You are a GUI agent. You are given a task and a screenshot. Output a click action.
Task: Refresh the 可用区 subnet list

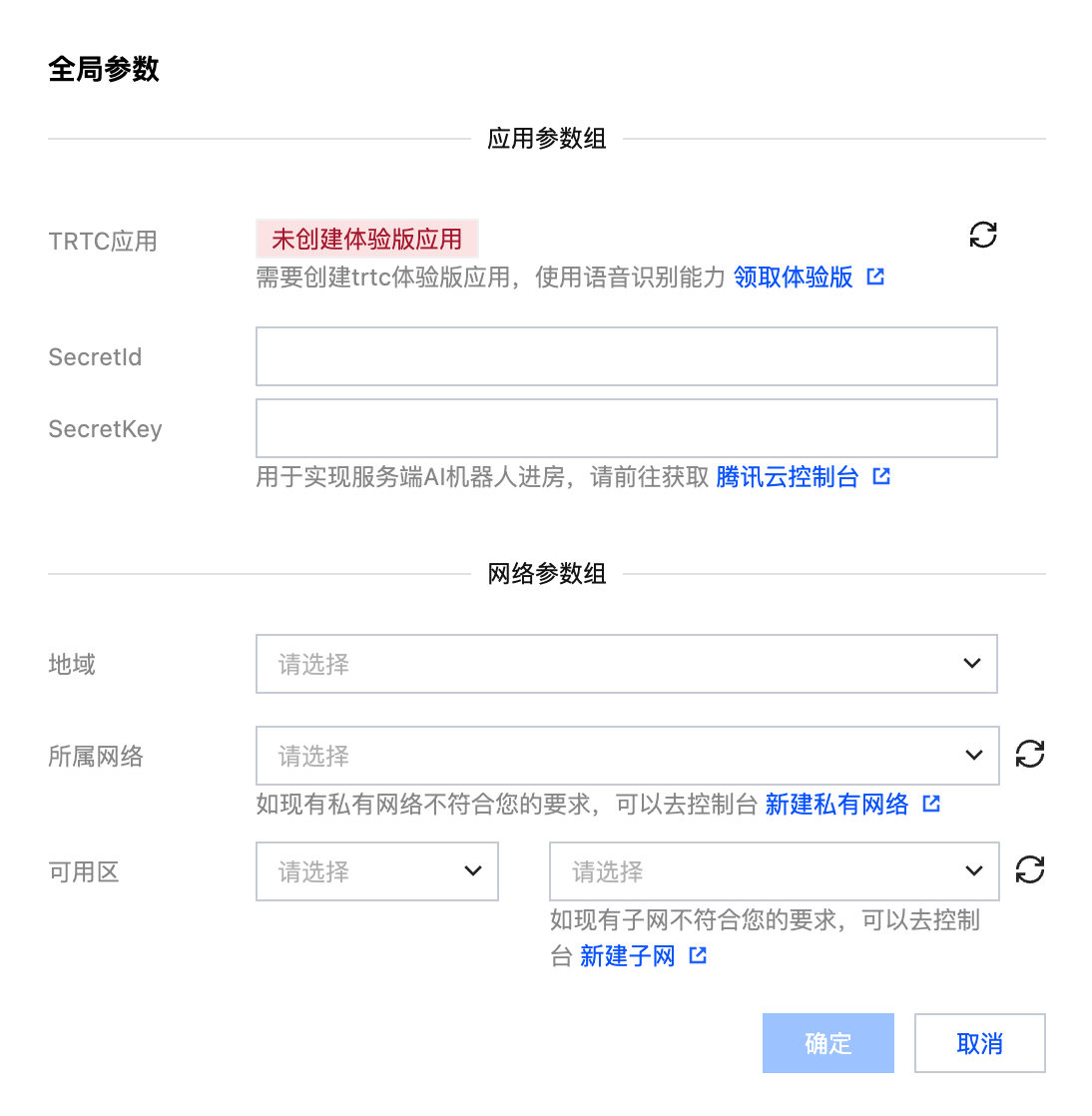[1030, 869]
